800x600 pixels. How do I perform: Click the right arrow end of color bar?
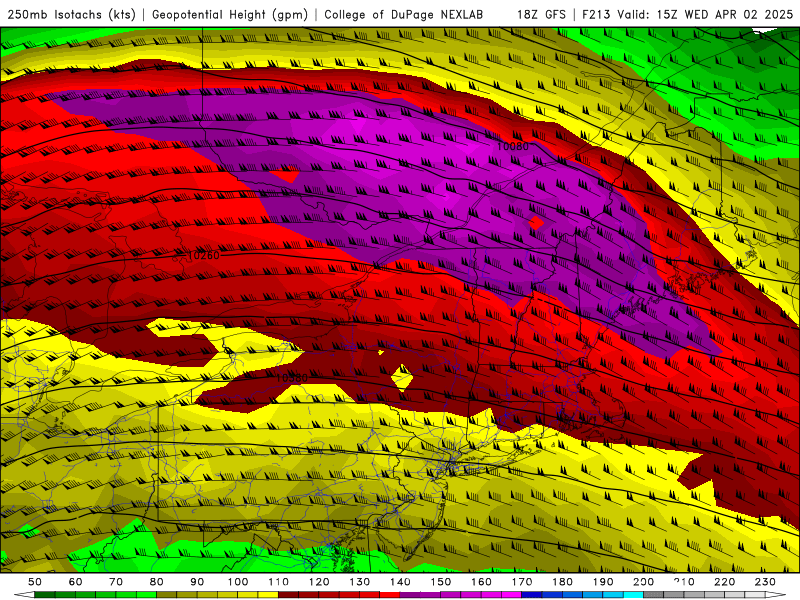(x=776, y=595)
